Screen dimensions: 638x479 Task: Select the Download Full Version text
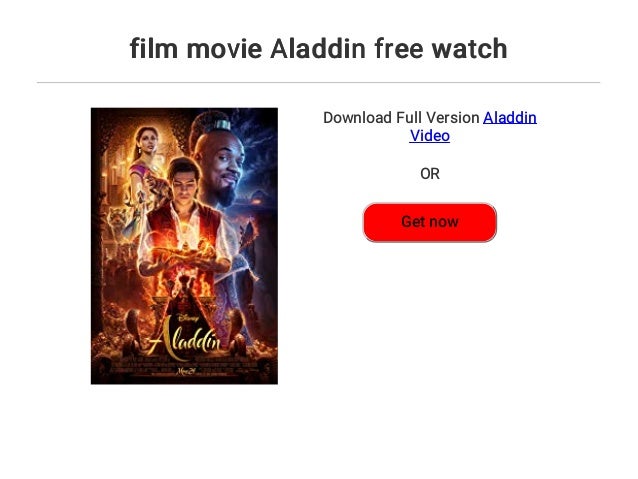click(x=401, y=118)
